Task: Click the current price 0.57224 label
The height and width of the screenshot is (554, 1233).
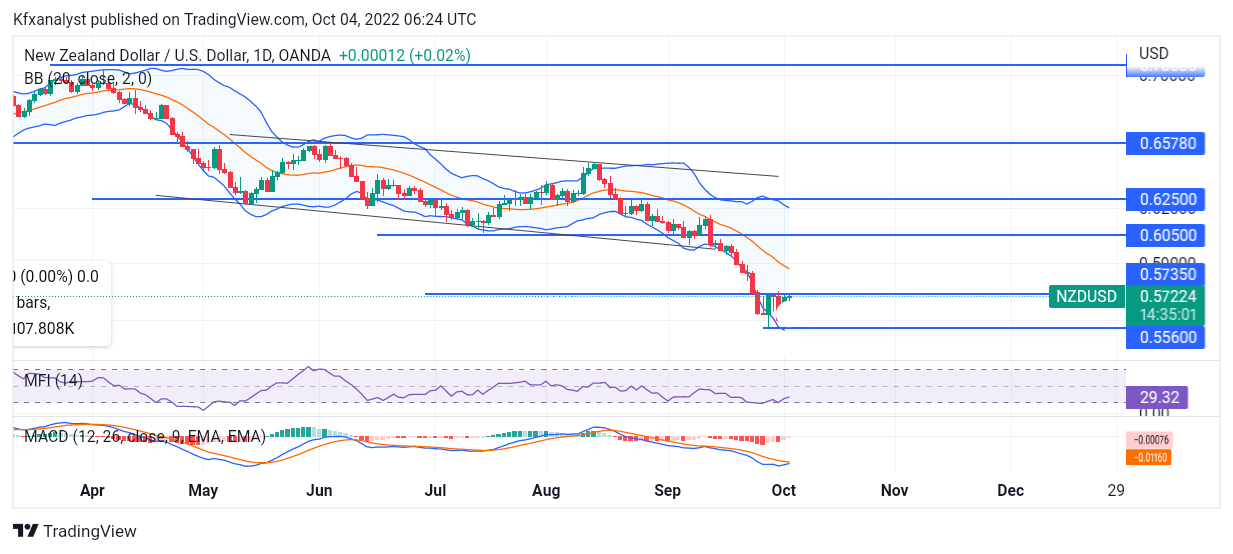Action: [x=1166, y=296]
